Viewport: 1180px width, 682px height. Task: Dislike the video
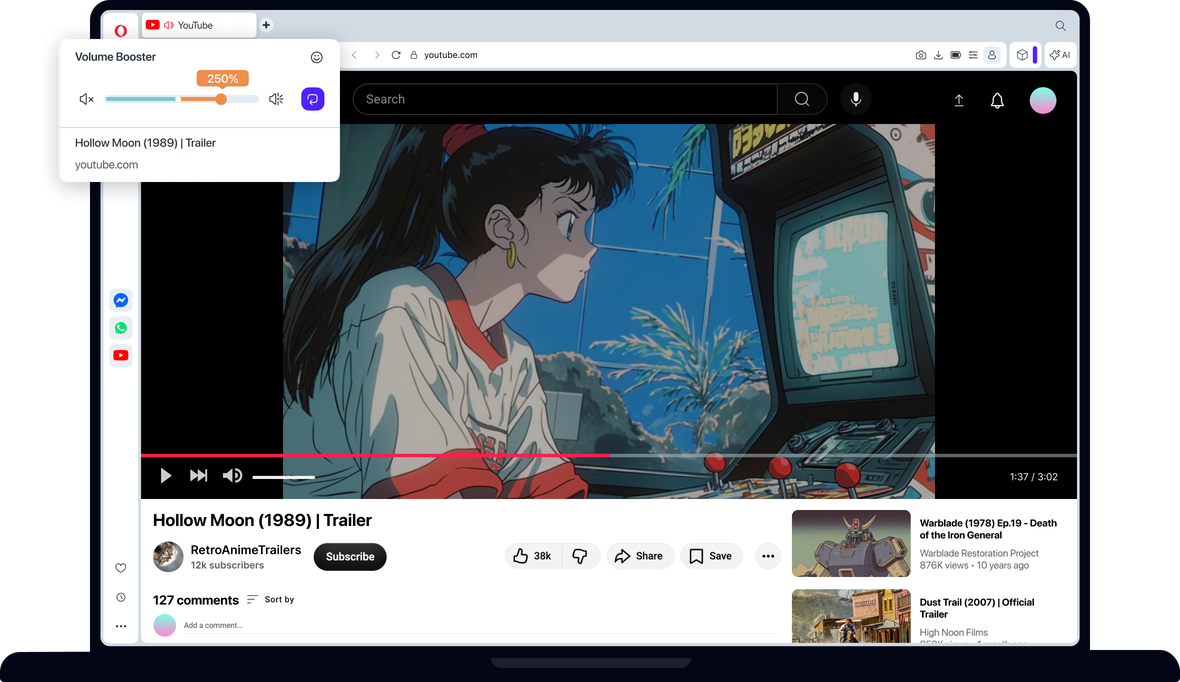580,556
